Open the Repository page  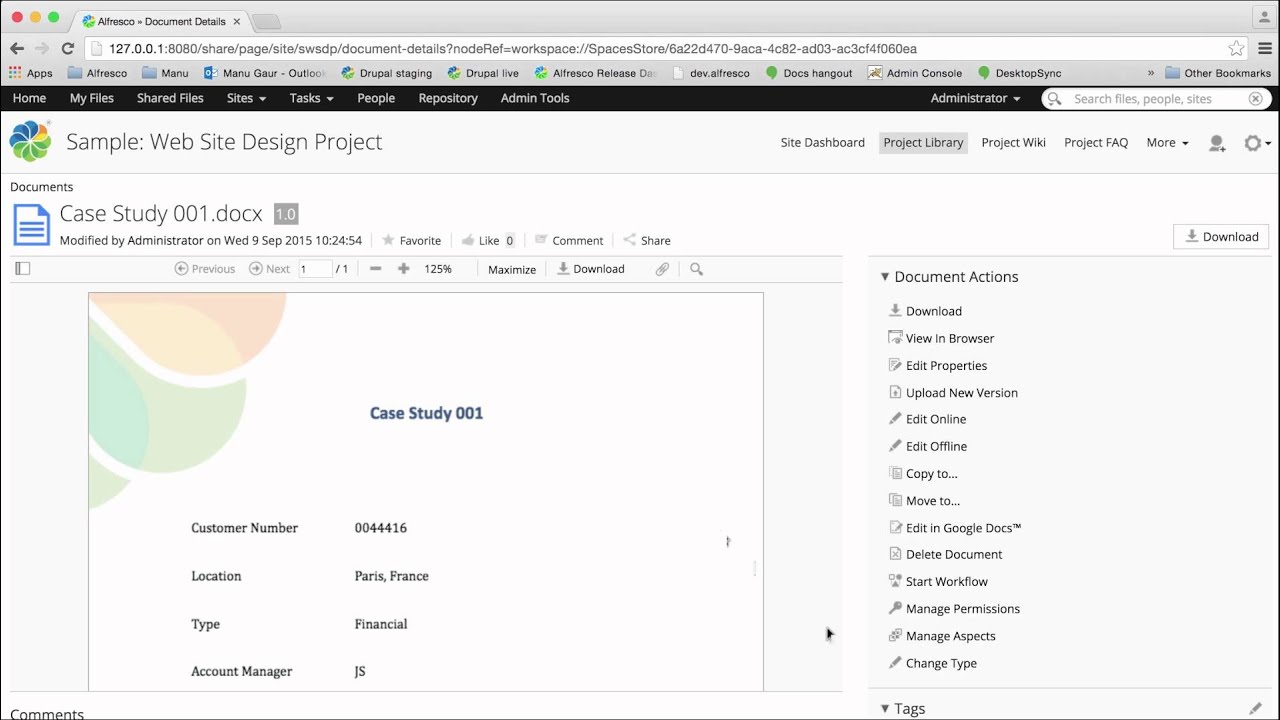click(x=448, y=98)
